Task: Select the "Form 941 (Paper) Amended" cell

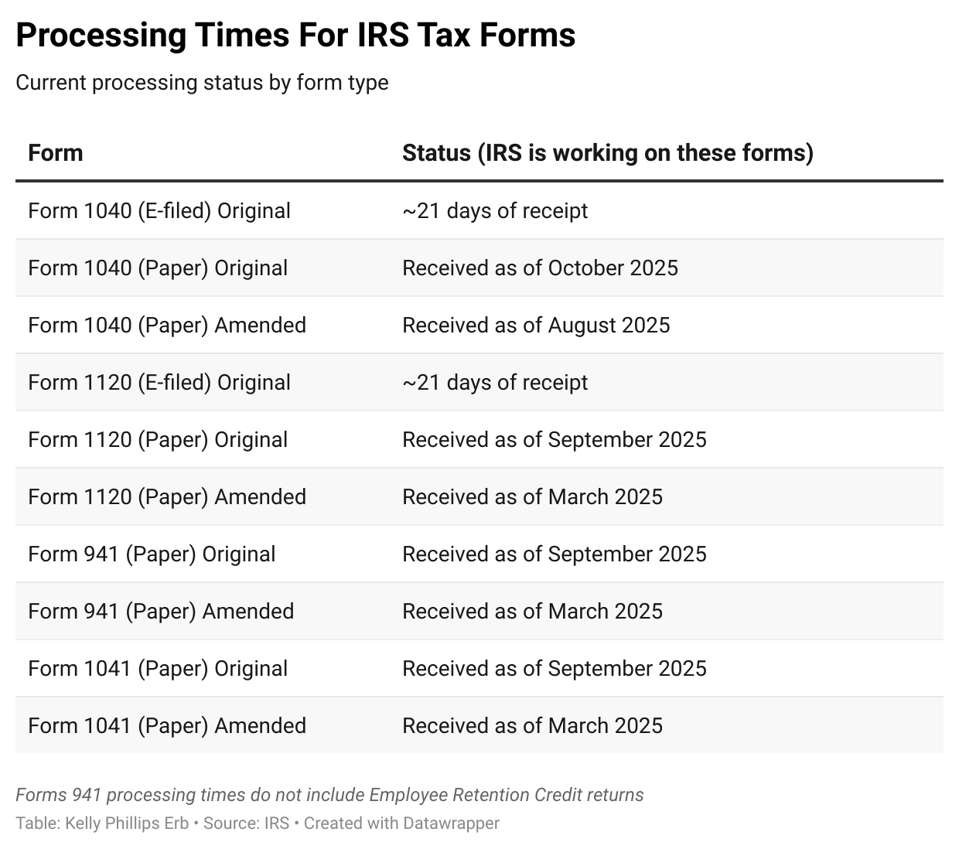Action: (161, 611)
